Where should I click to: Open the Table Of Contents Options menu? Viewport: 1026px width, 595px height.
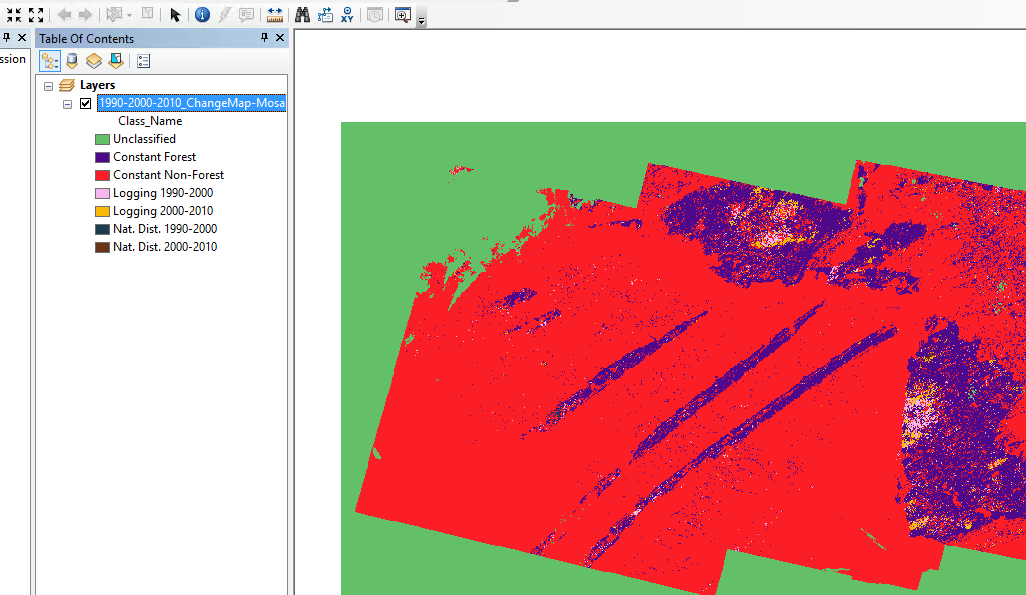tap(143, 61)
